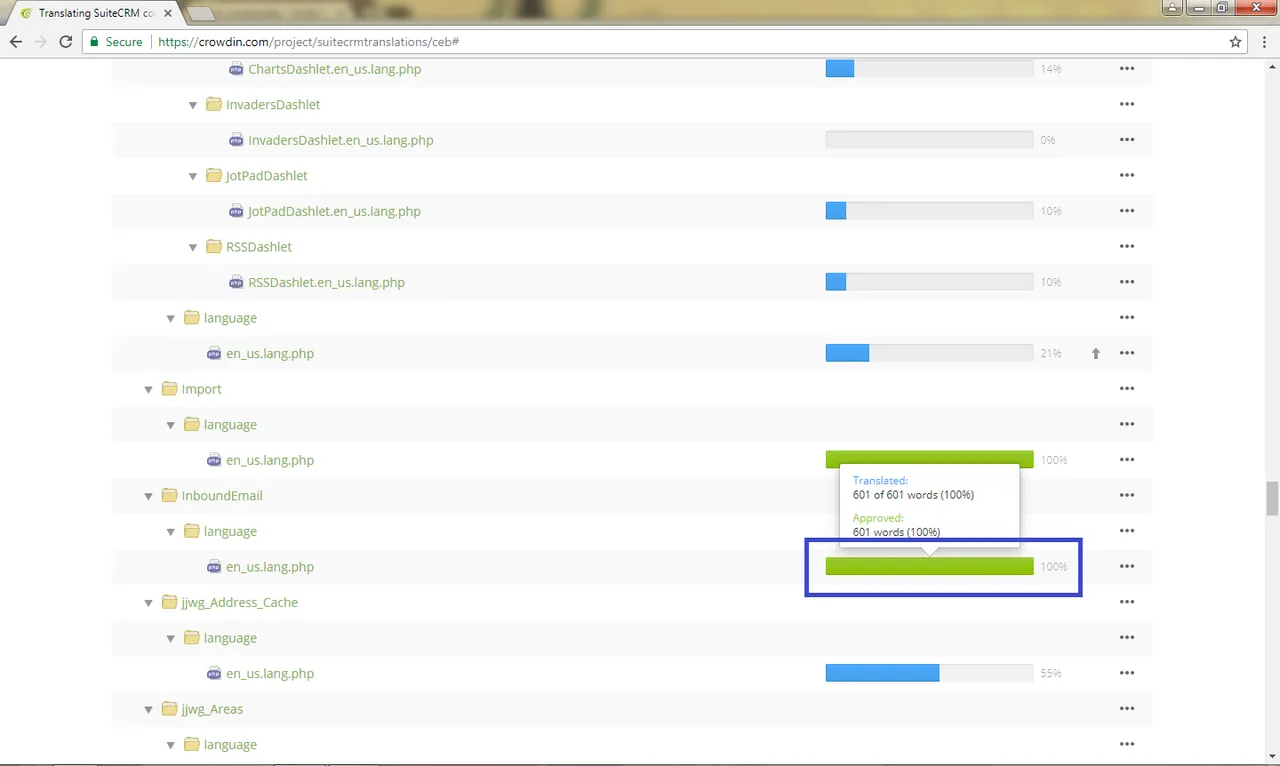Open options menu for RSSDashlet.en_us.lang.php row
Viewport: 1280px width, 766px height.
coord(1127,282)
